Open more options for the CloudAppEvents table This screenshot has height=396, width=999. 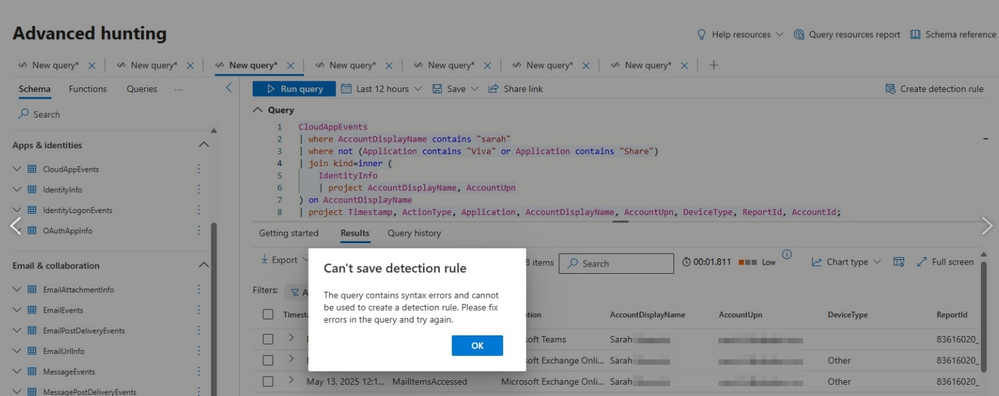coord(199,169)
